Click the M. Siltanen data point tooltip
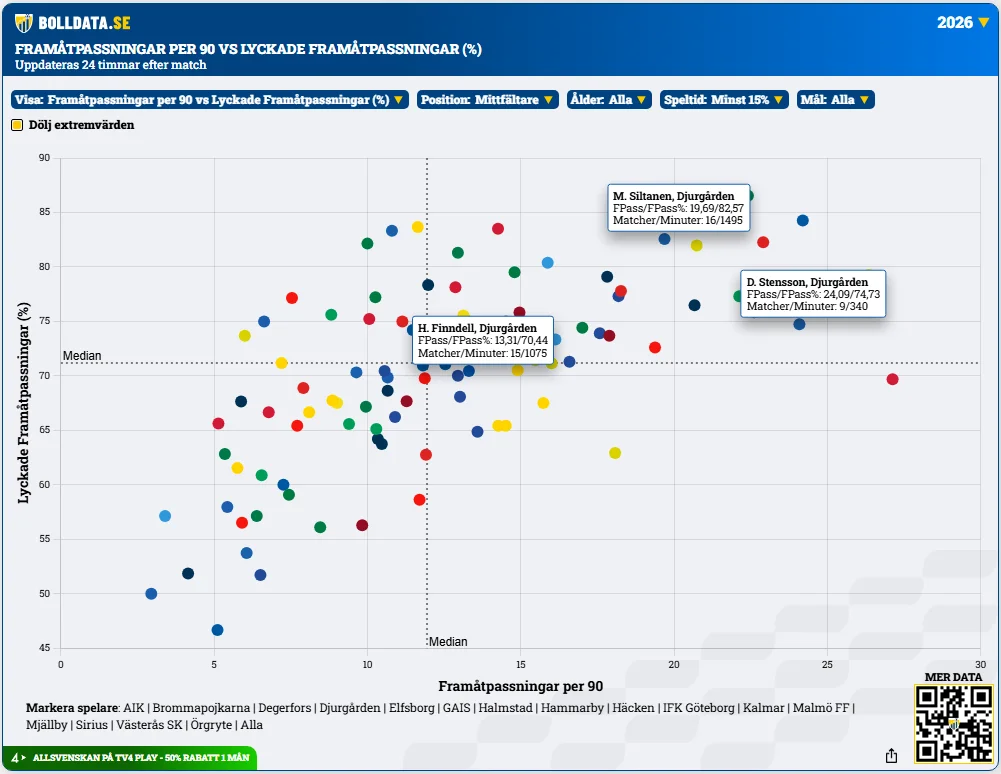Image resolution: width=1001 pixels, height=774 pixels. point(678,208)
